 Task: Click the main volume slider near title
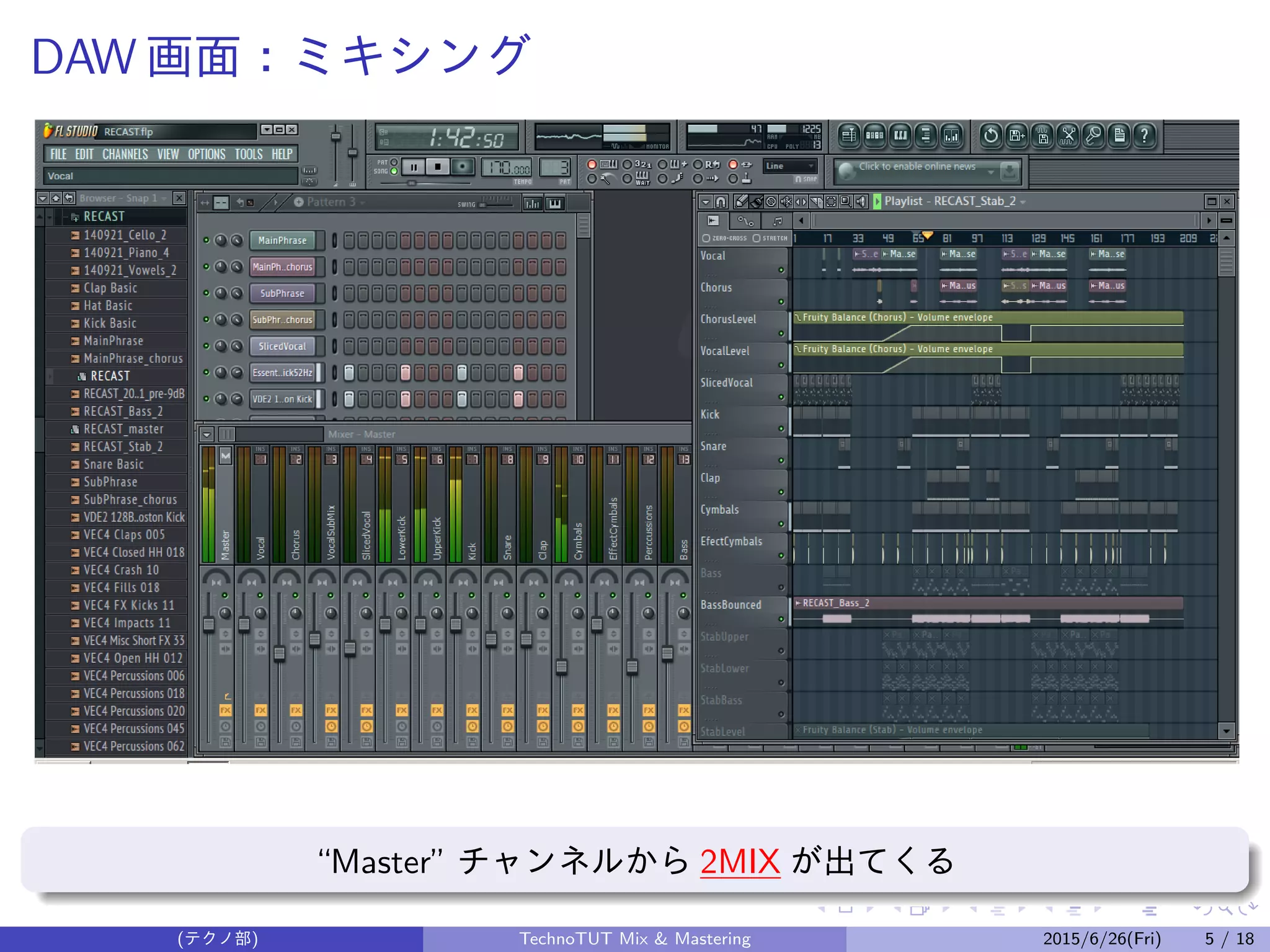336,136
